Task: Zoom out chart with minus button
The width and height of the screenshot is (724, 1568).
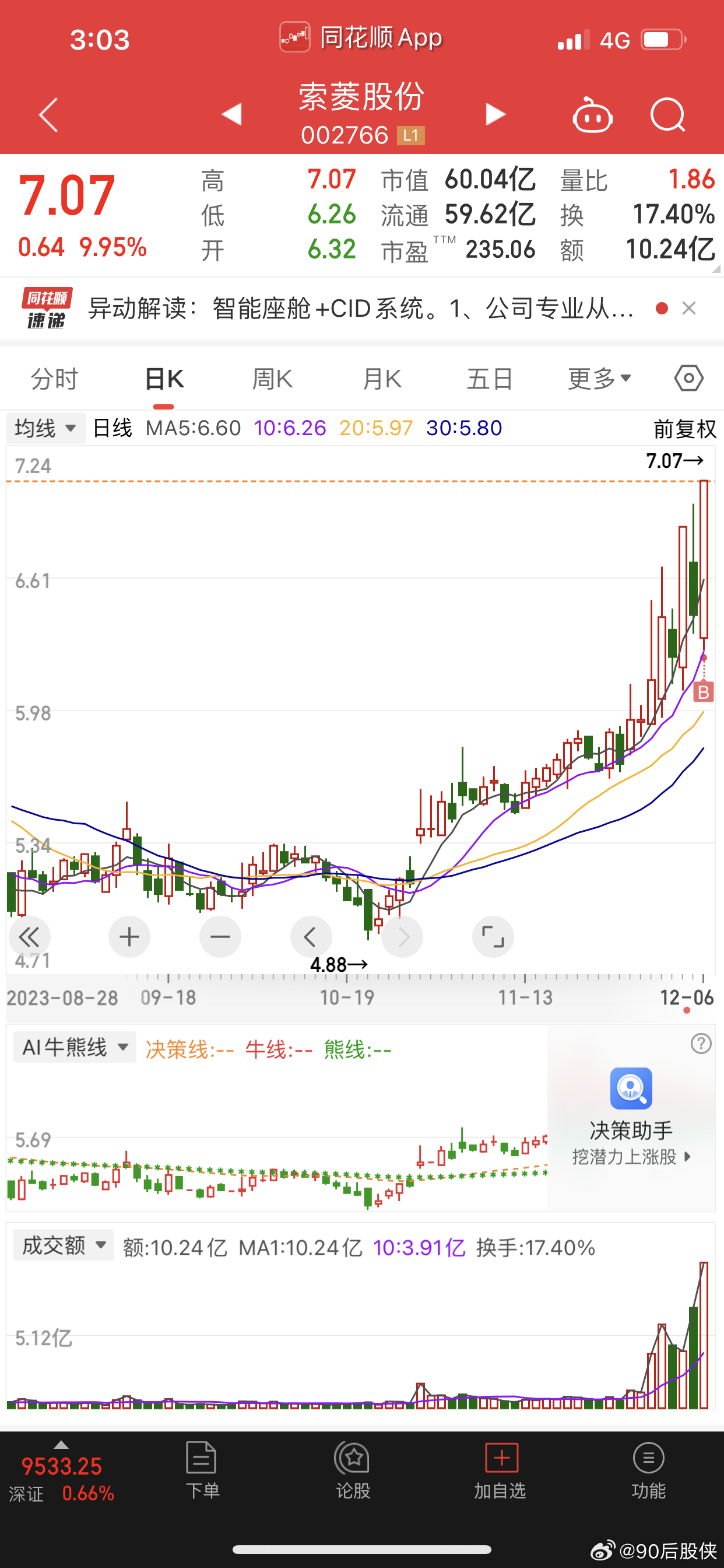Action: (x=220, y=937)
